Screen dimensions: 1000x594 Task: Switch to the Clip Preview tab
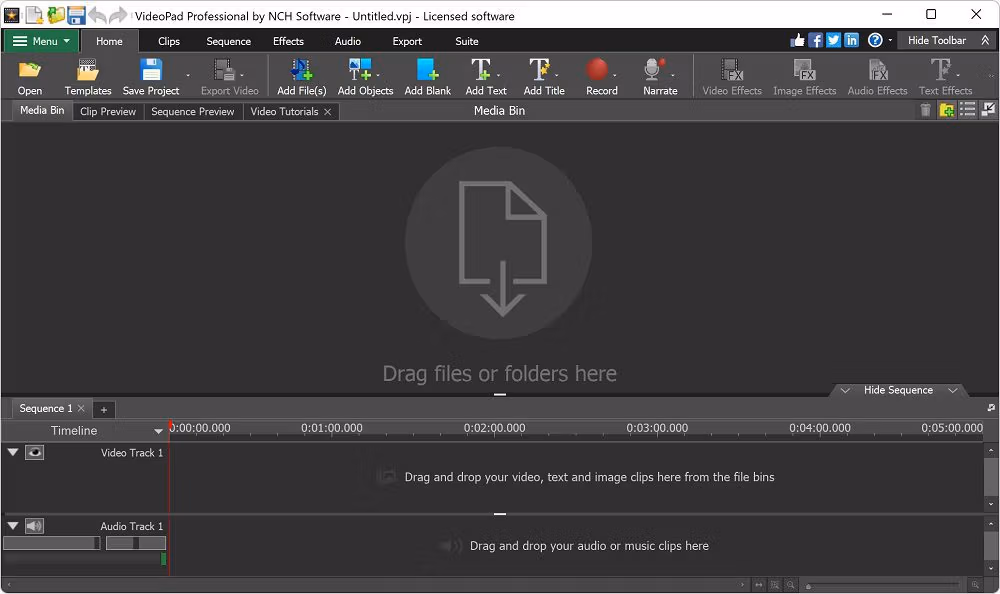click(108, 112)
